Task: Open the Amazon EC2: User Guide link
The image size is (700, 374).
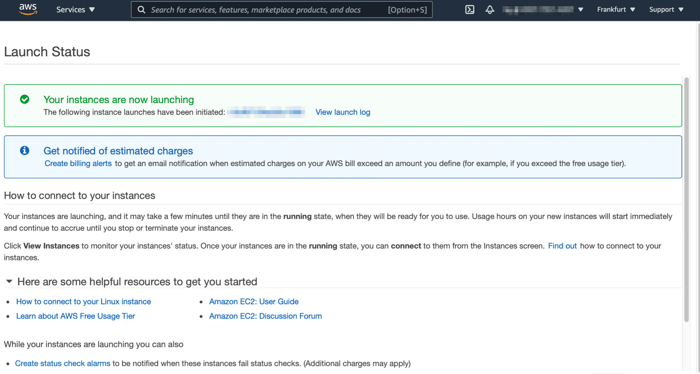Action: coord(254,301)
